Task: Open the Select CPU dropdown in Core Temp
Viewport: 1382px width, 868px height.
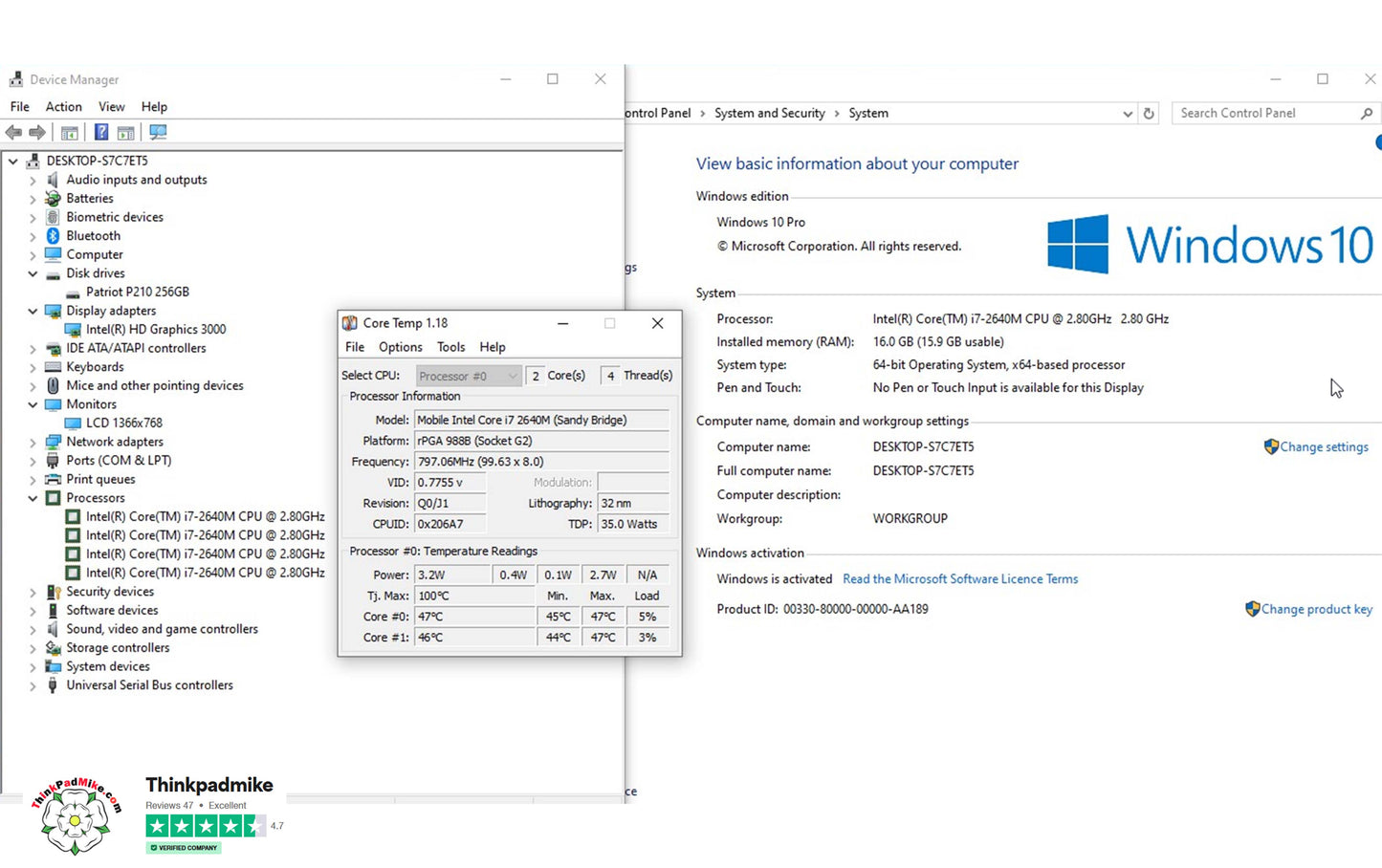Action: (469, 376)
